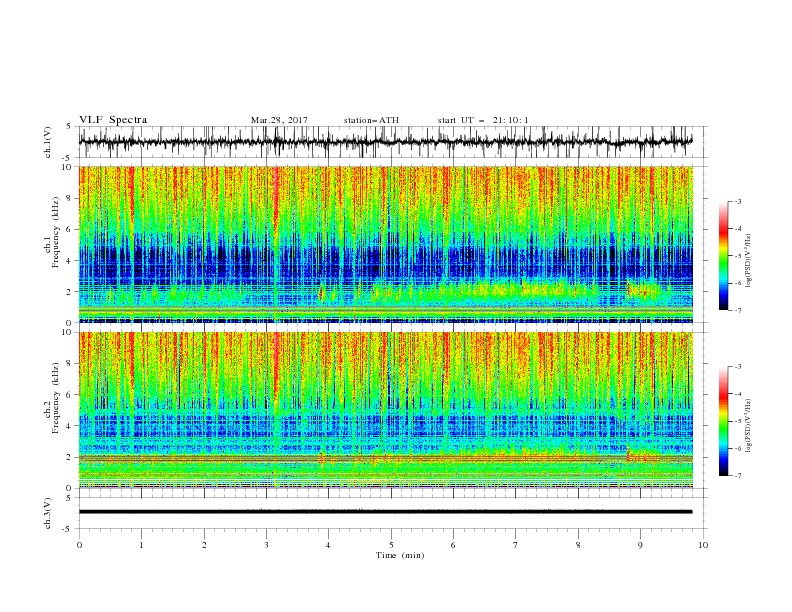
Task: Click time tick label "8" on Time axis
Action: click(578, 545)
